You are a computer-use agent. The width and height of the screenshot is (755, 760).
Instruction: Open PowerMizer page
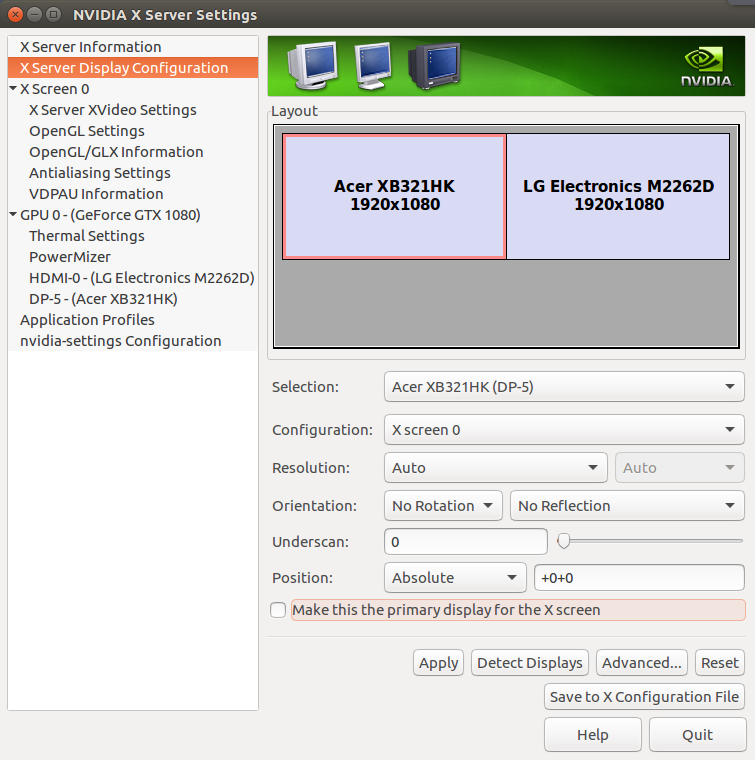point(70,257)
